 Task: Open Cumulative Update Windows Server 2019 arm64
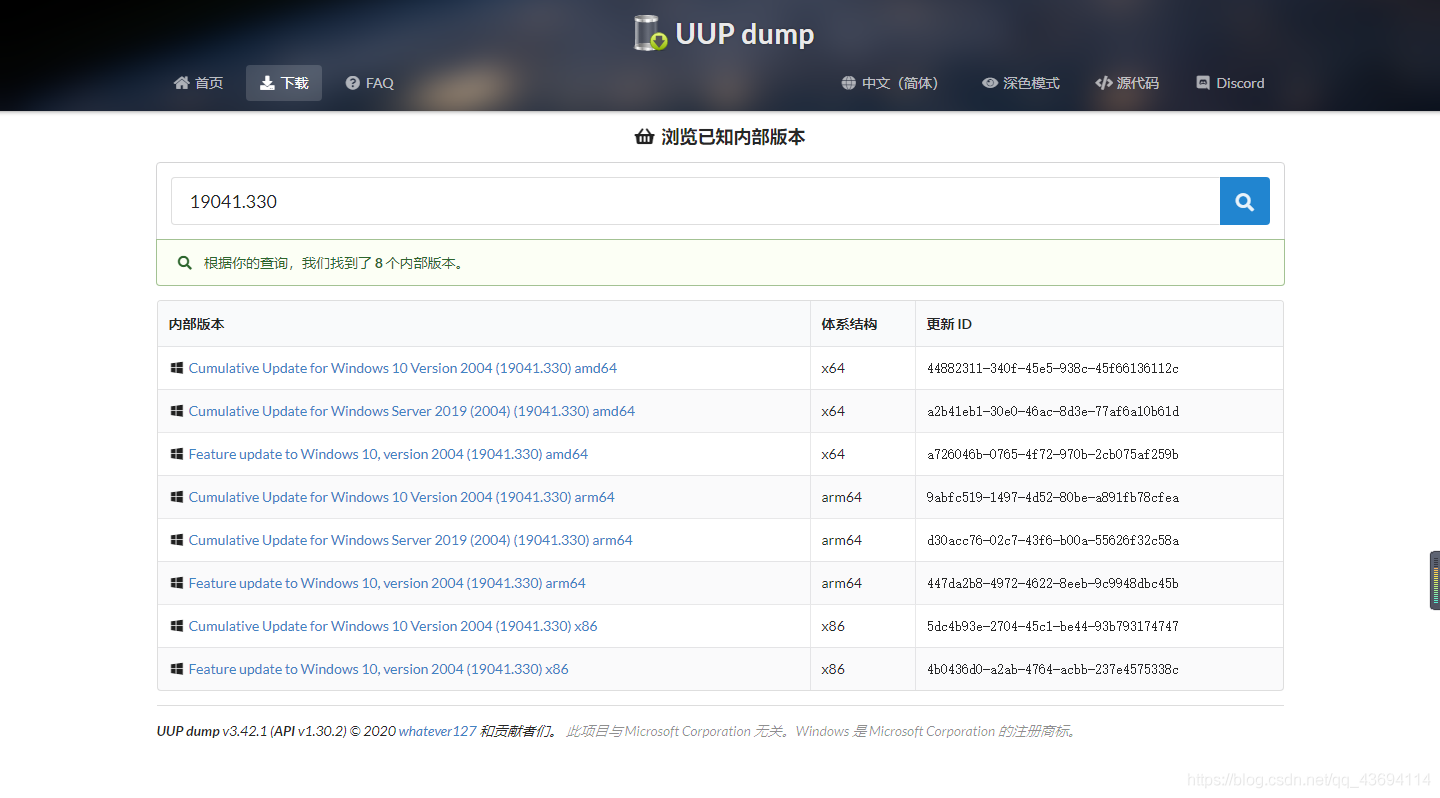coord(411,540)
